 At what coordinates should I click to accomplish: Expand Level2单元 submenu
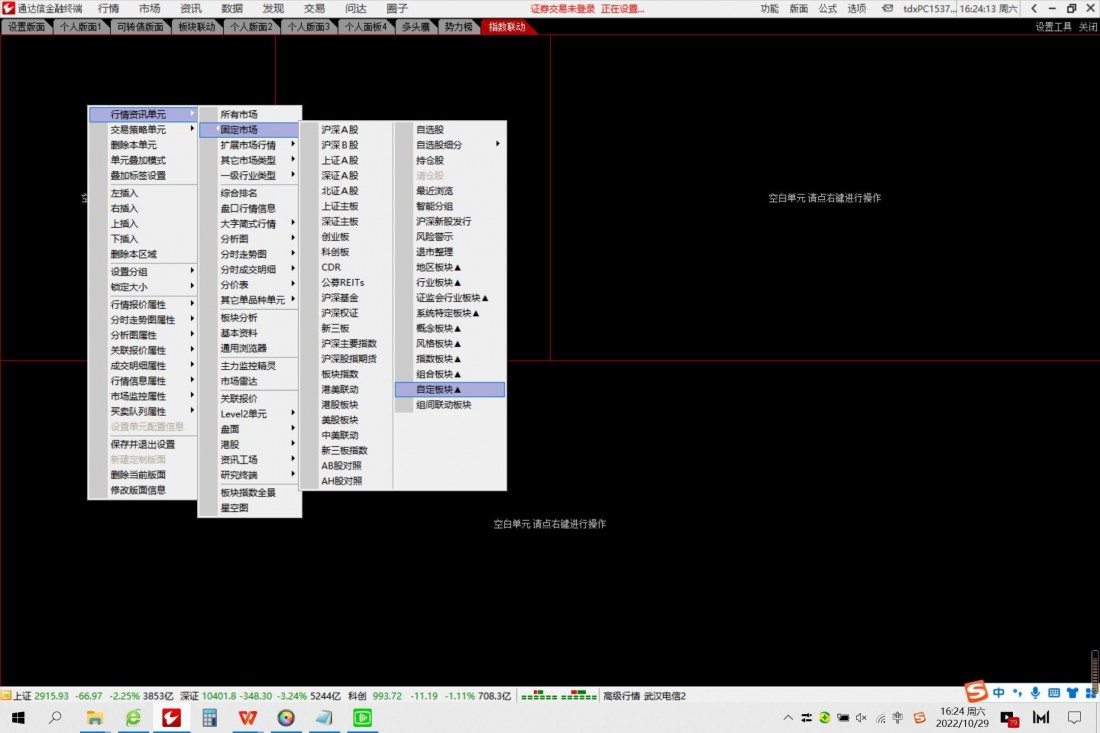[x=250, y=414]
